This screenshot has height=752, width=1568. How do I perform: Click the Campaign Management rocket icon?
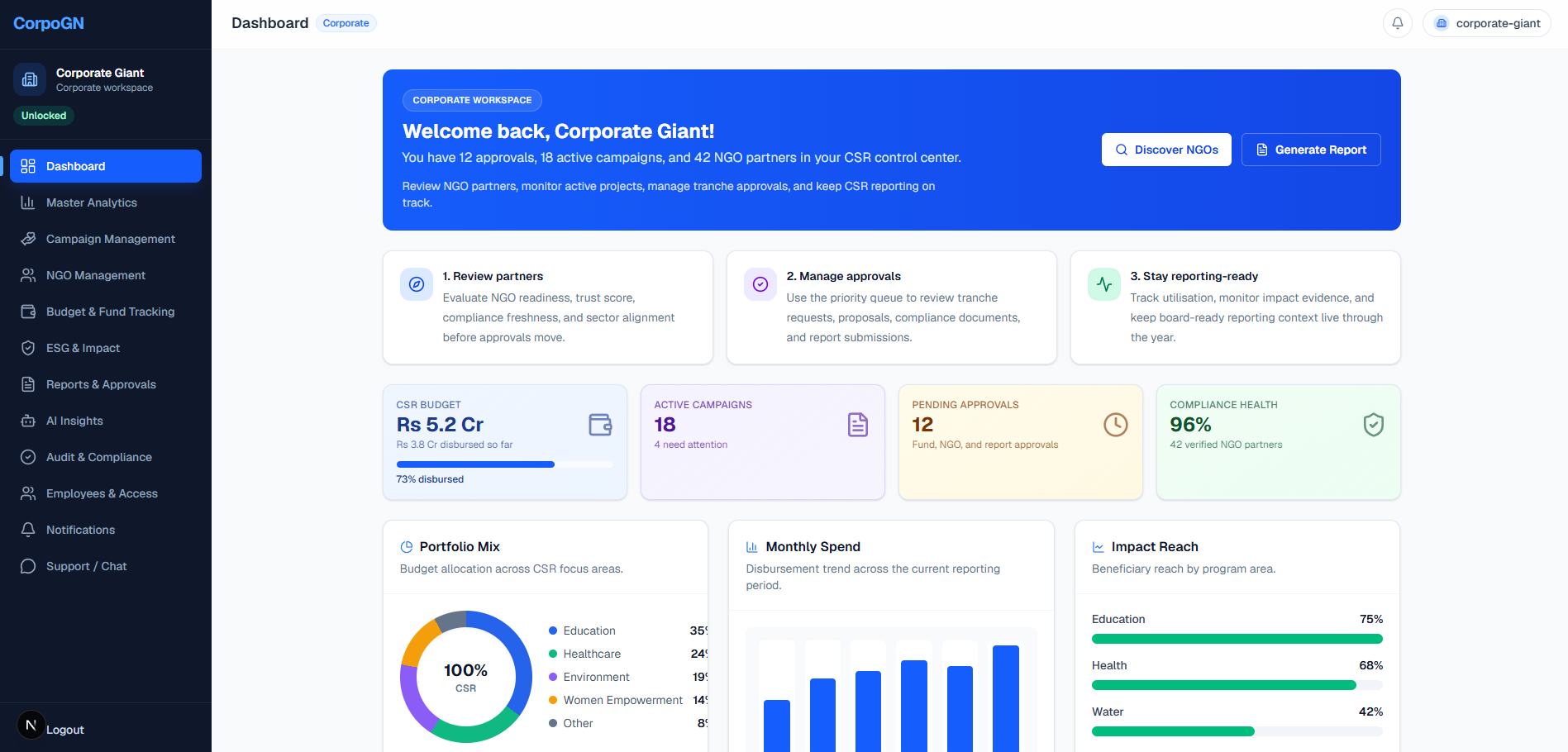(28, 239)
